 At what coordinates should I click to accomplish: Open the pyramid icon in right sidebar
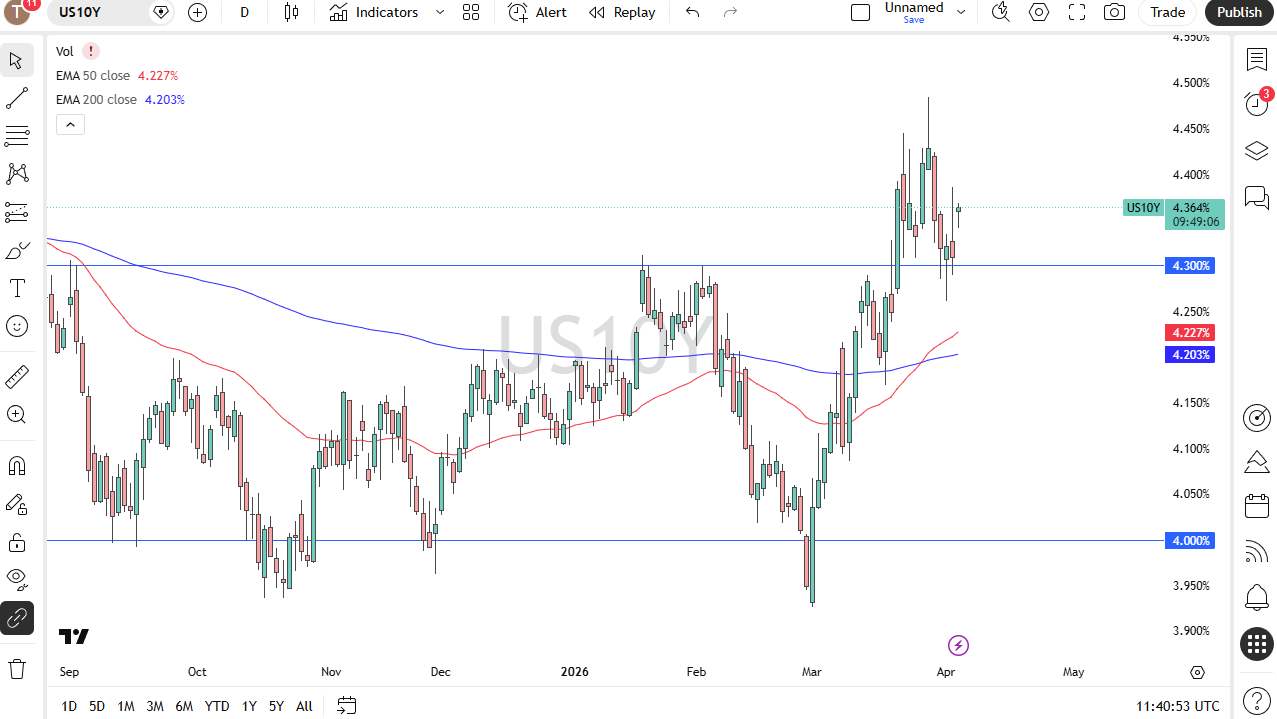(1257, 462)
